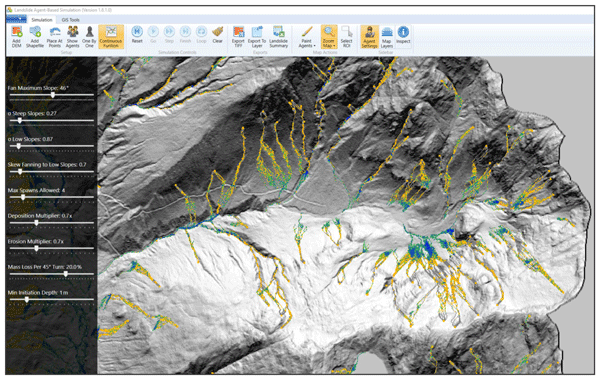Toggle the Map Layers sidebar
The image size is (600, 380).
click(387, 37)
